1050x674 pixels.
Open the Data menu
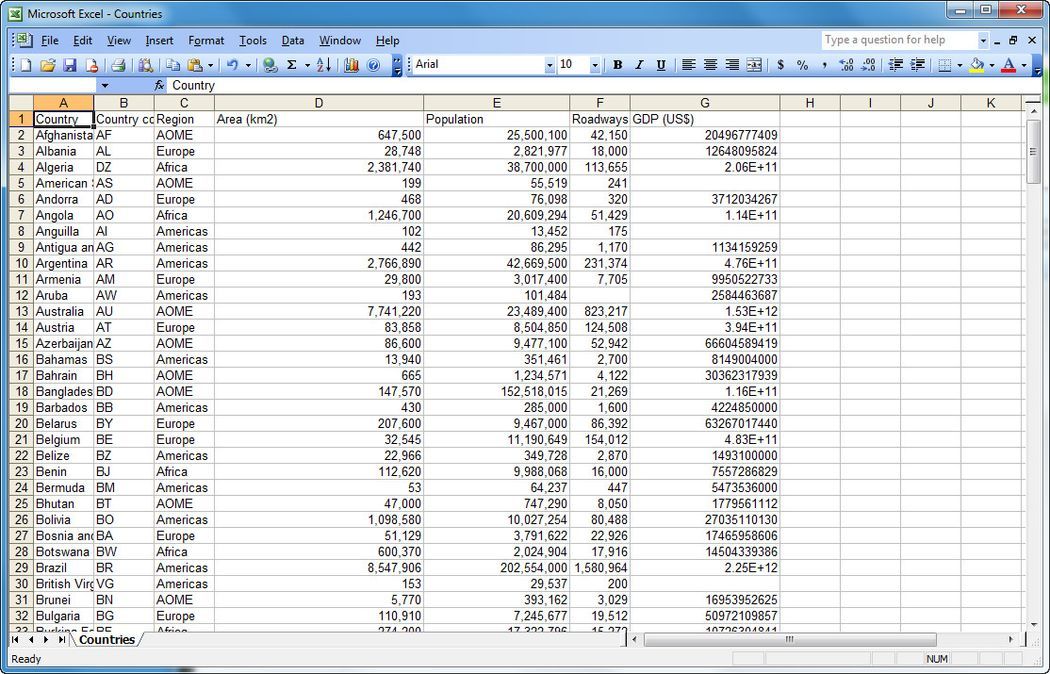(292, 41)
